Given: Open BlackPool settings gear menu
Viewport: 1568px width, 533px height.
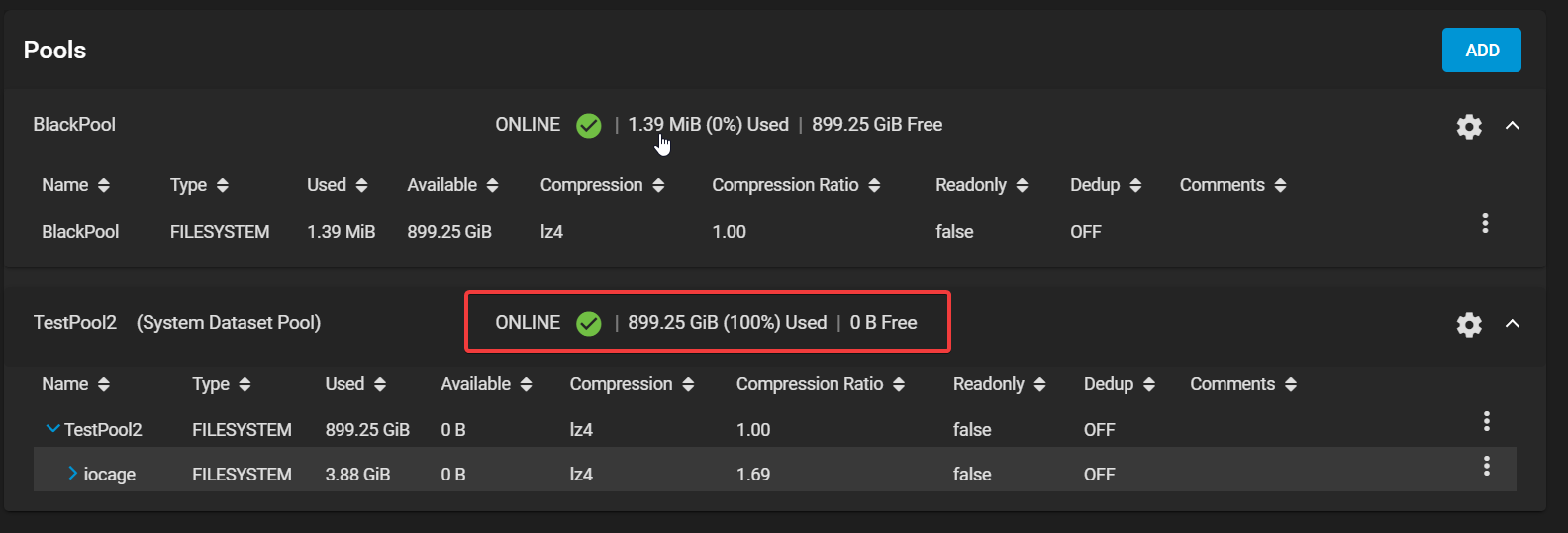Looking at the screenshot, I should (x=1469, y=126).
